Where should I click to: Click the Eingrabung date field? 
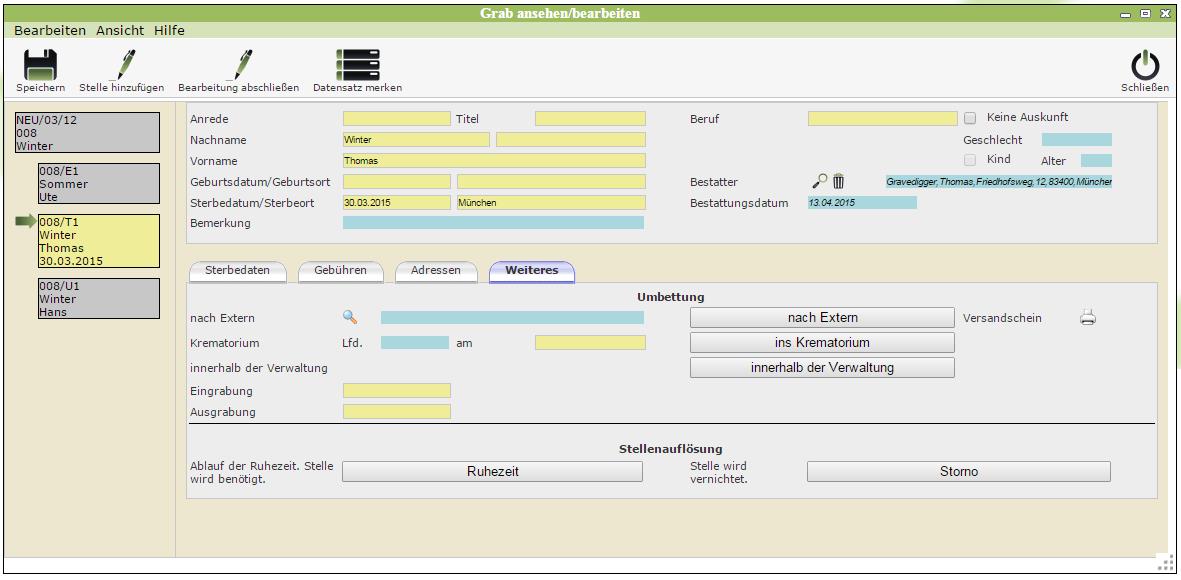(396, 391)
